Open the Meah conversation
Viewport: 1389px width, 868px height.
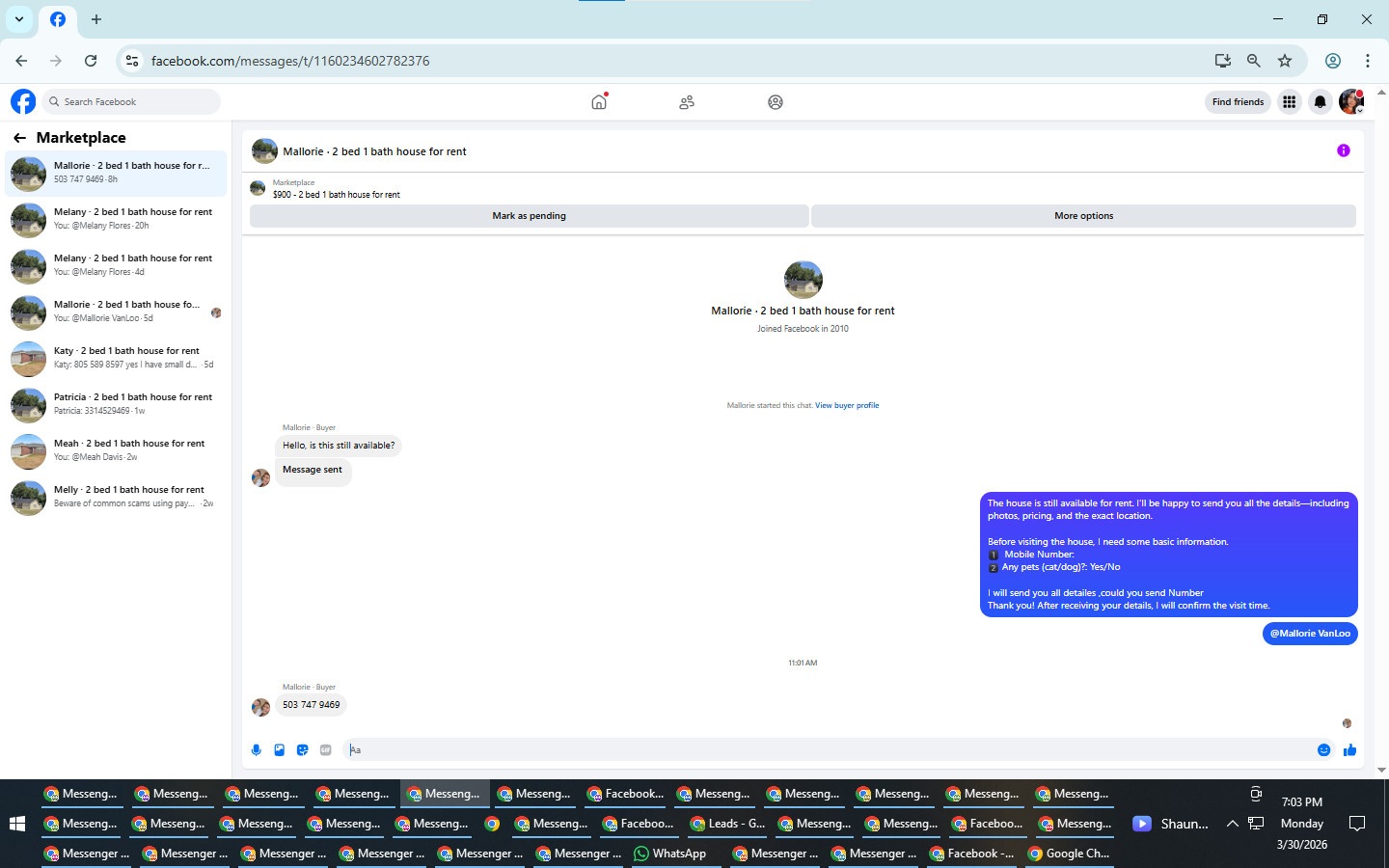(116, 451)
